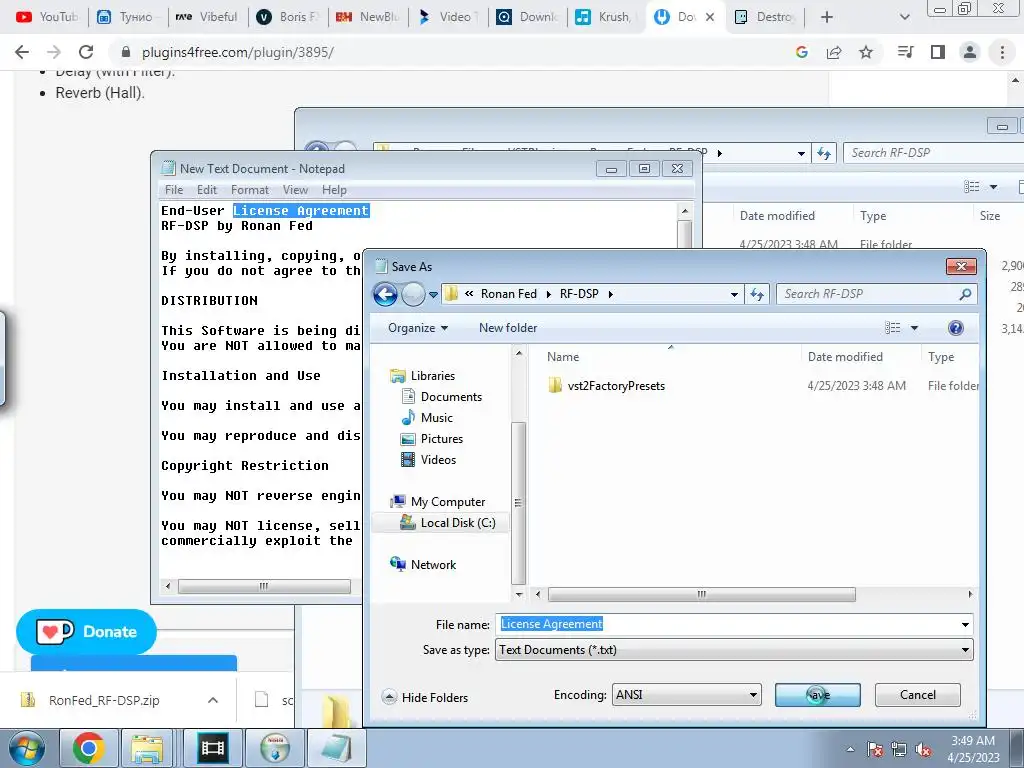Go back with Save As back arrow

(x=385, y=295)
